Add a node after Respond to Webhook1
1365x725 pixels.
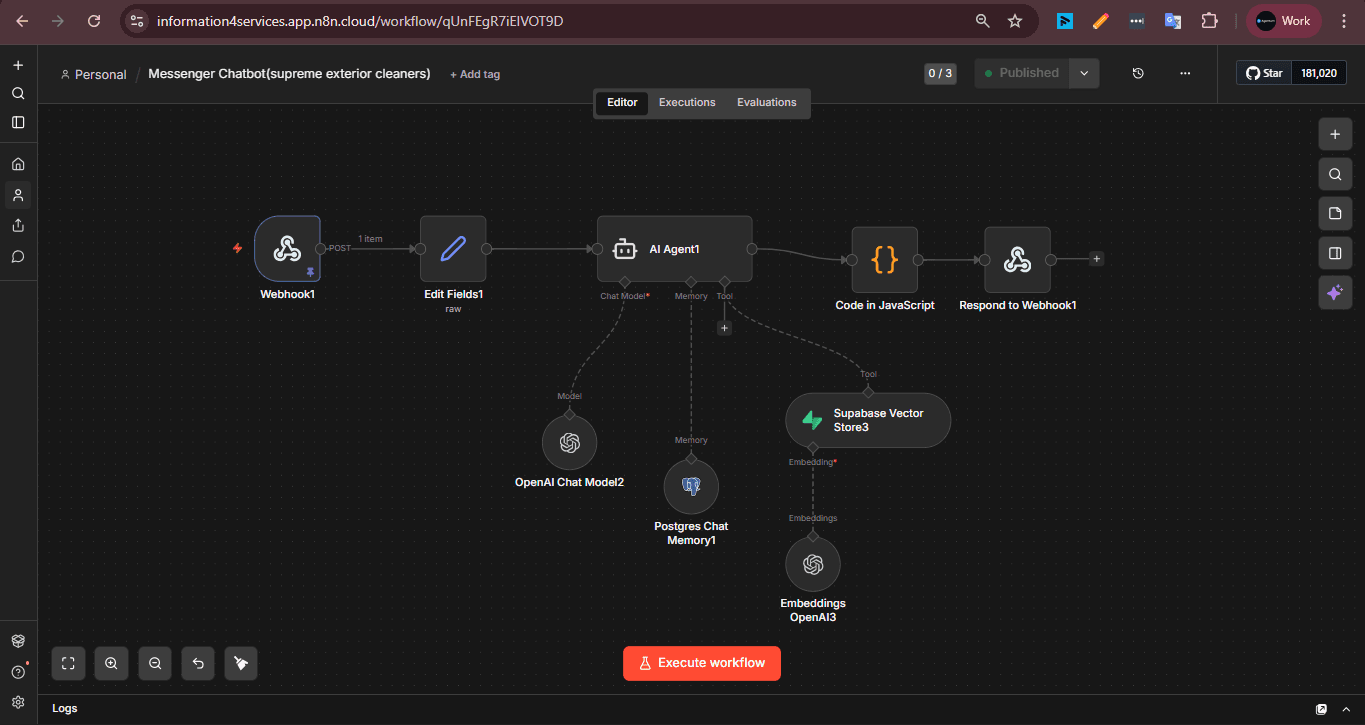click(1097, 259)
